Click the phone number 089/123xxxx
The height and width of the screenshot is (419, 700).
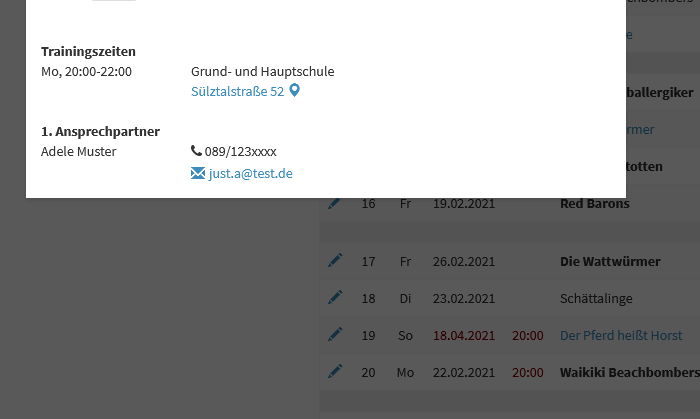pos(240,152)
